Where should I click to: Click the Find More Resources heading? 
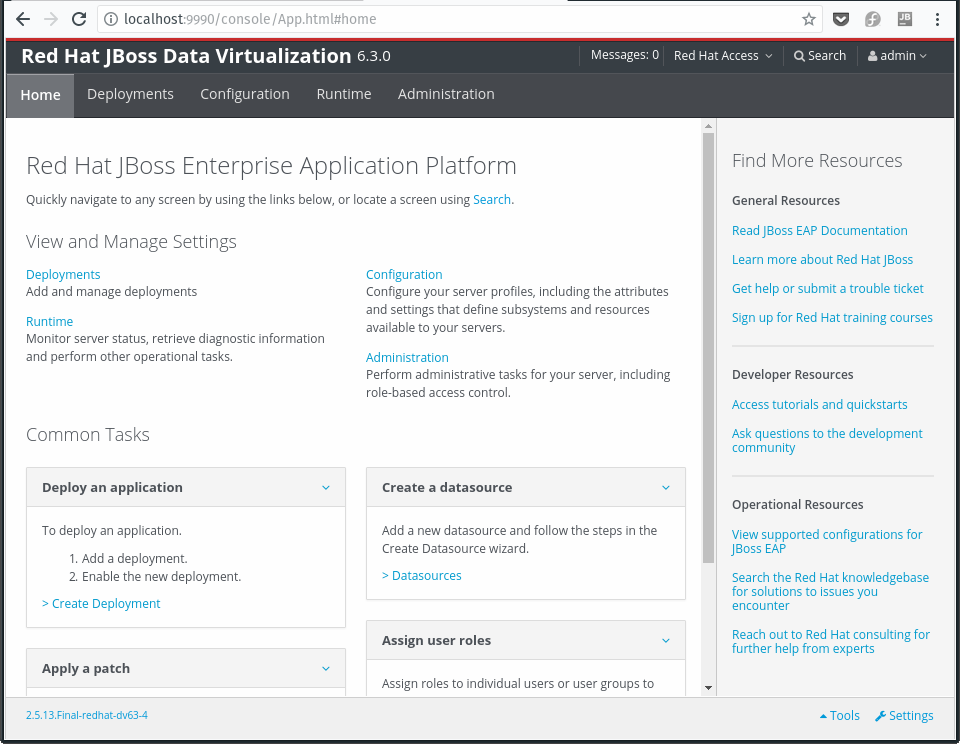817,160
